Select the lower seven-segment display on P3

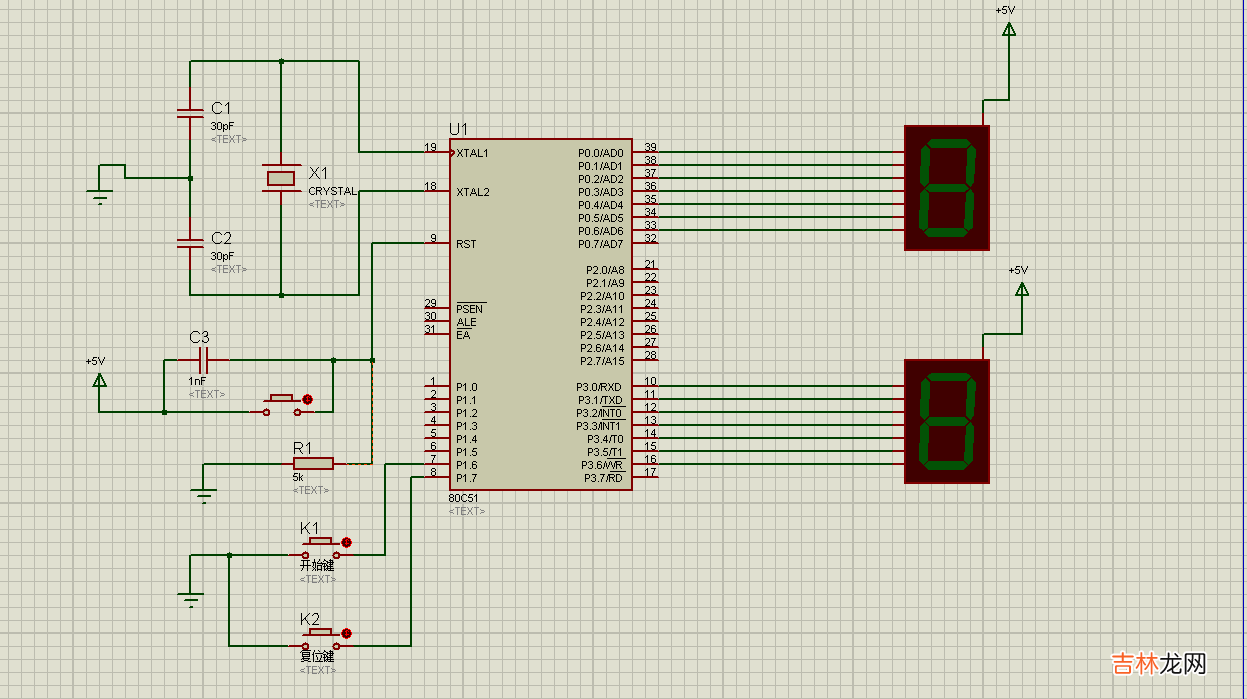click(x=946, y=421)
